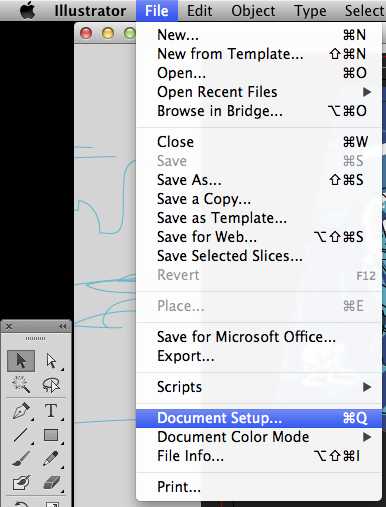Open the Select menu
This screenshot has width=386, height=507.
[365, 11]
